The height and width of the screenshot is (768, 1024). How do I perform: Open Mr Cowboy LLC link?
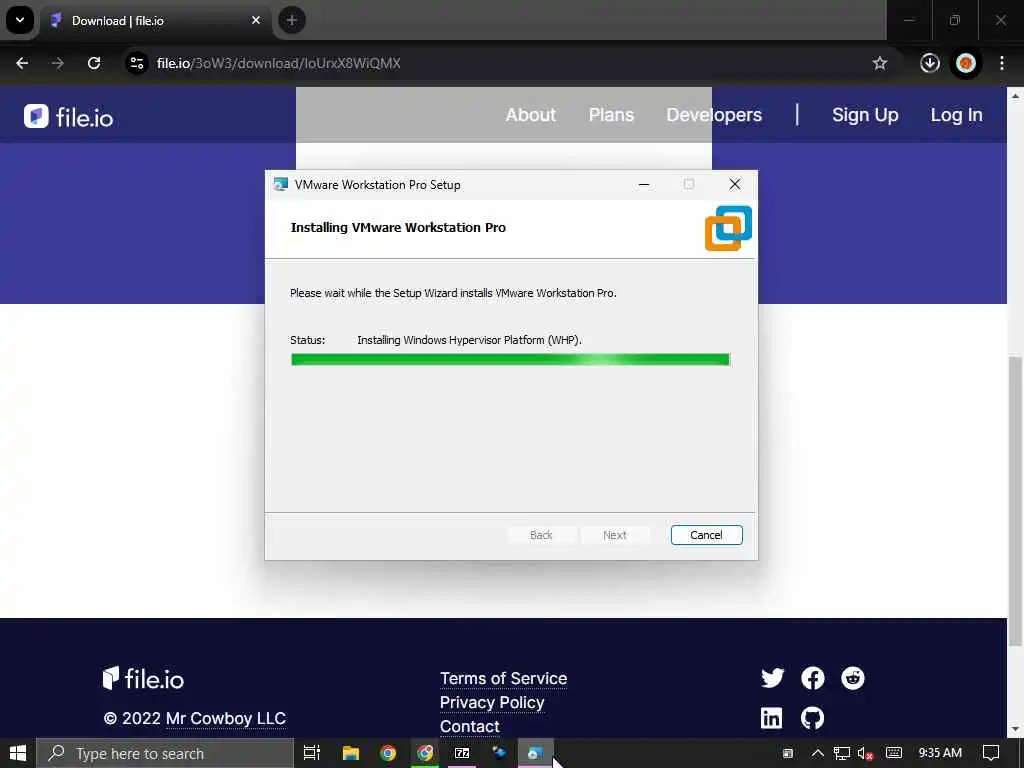click(x=225, y=718)
